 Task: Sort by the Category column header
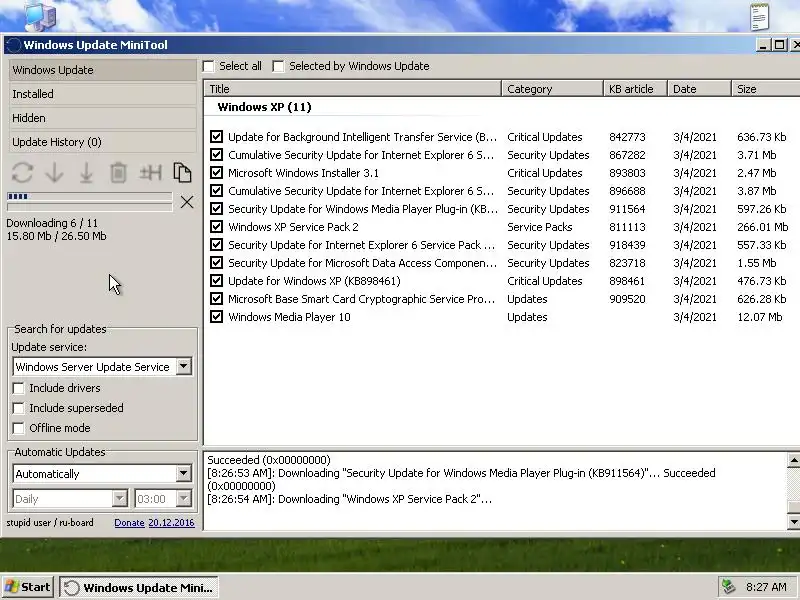click(x=553, y=89)
